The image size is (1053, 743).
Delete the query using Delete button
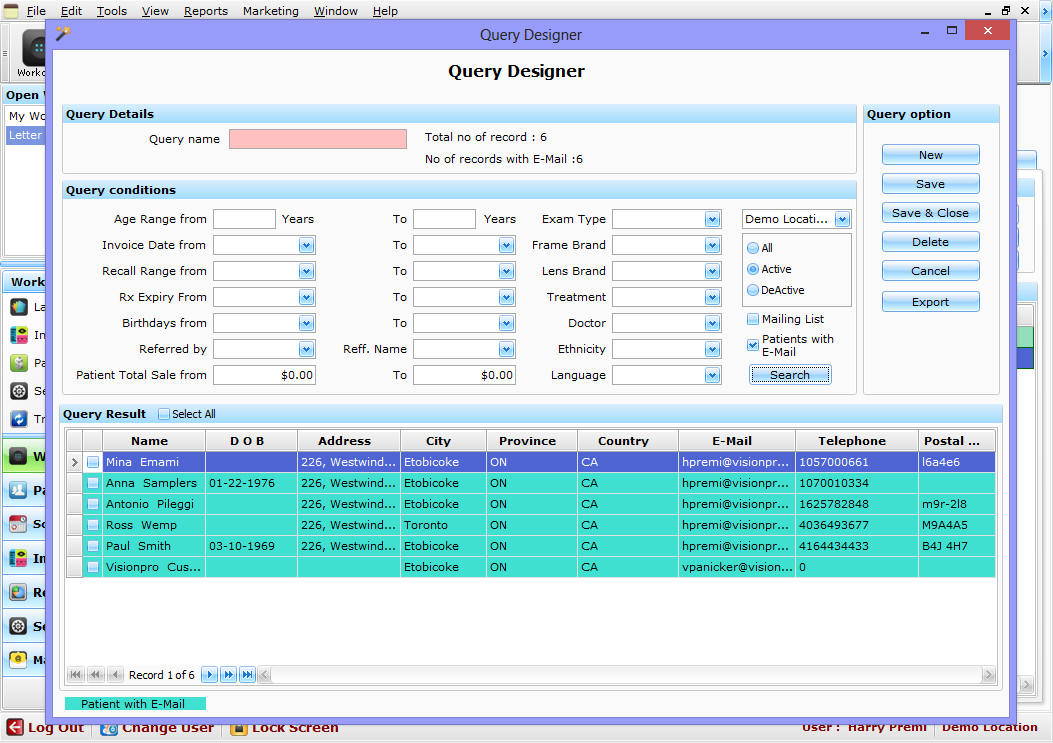[x=930, y=242]
